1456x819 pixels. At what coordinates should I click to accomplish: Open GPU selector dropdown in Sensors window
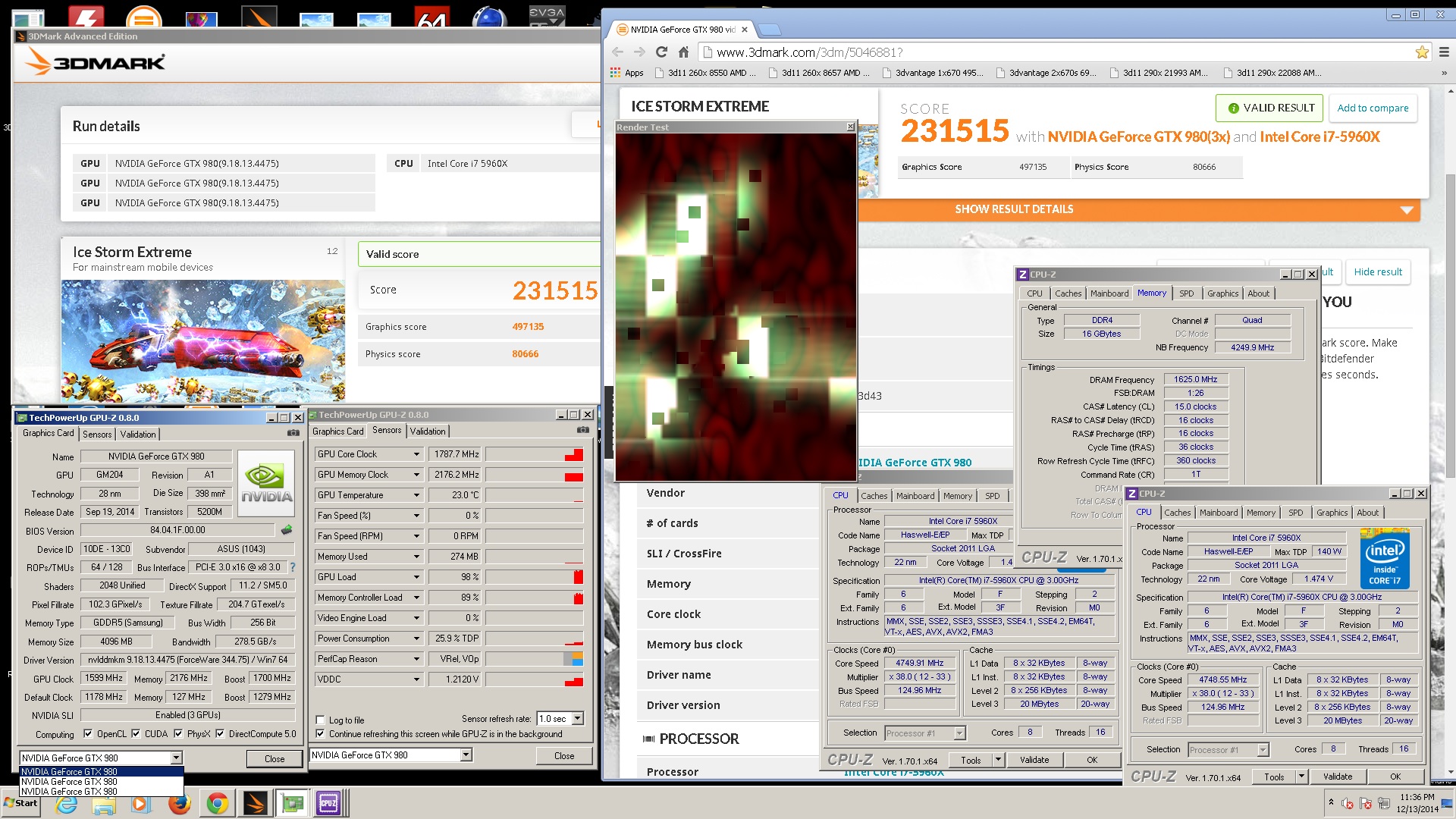pos(466,755)
